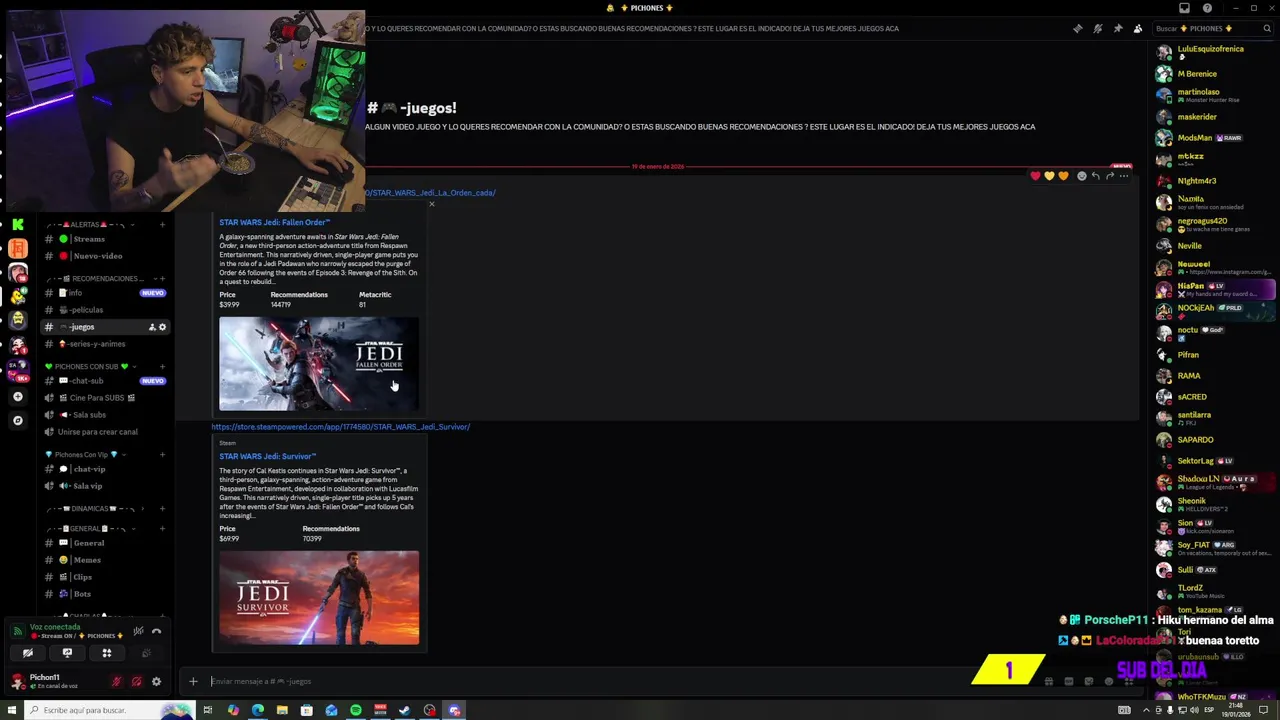This screenshot has width=1280, height=720.
Task: Open more options for the message
Action: (1123, 176)
